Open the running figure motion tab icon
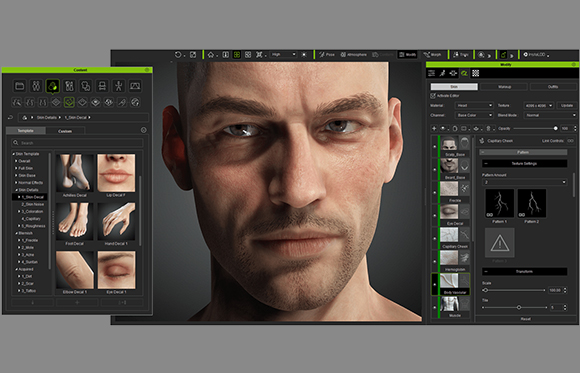 (442, 73)
